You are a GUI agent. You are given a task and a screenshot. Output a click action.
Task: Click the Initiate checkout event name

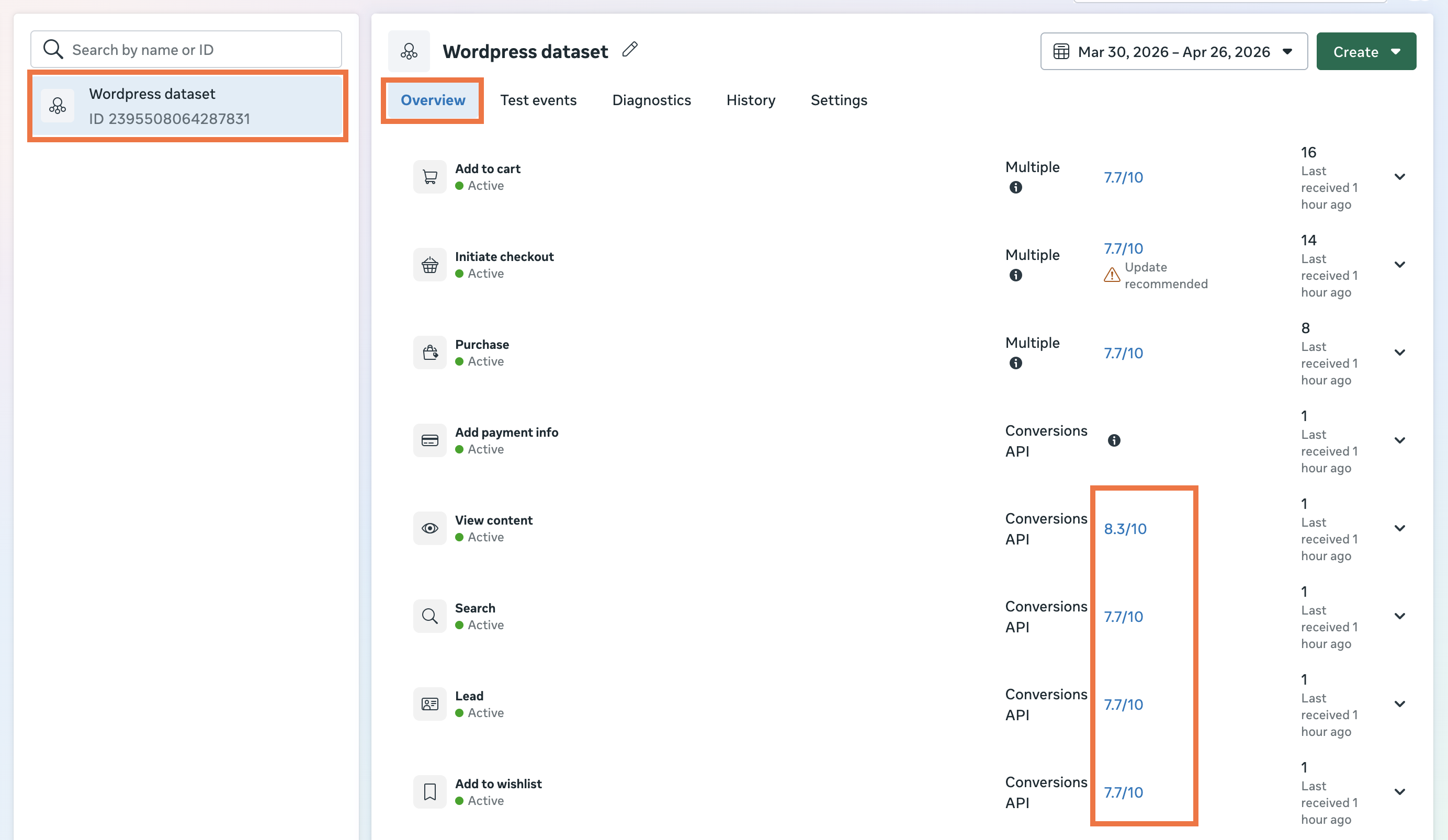(504, 257)
